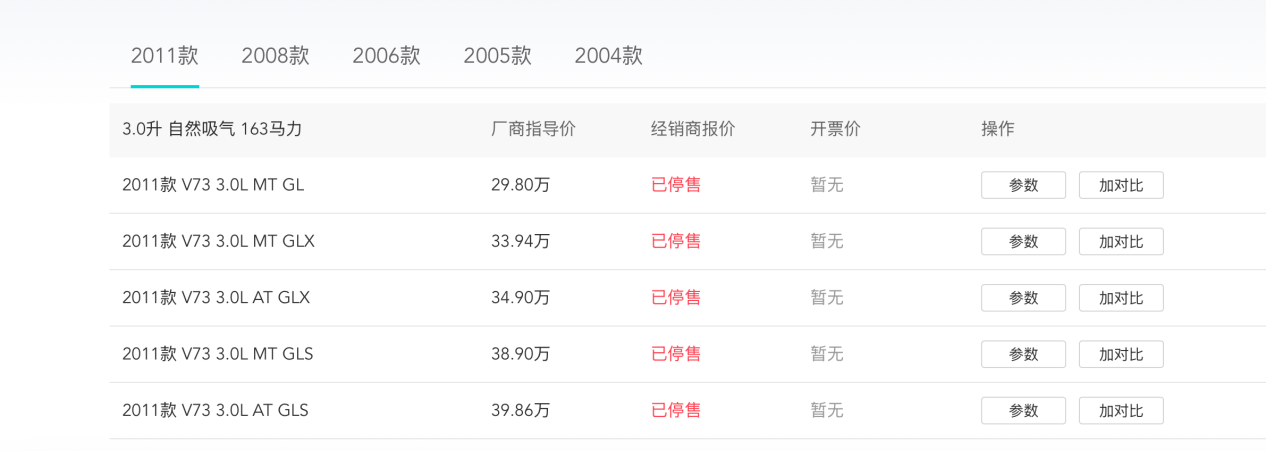Open the 2011款 V73 3.0L MT GLS model link
This screenshot has height=451, width=1266.
pos(217,353)
